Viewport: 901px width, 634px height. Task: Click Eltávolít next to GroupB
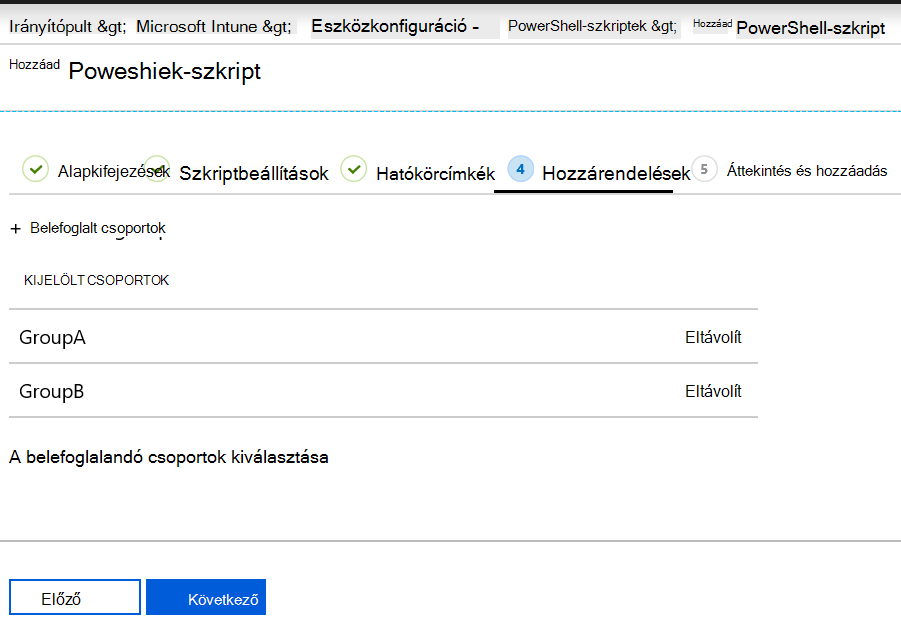click(x=713, y=391)
